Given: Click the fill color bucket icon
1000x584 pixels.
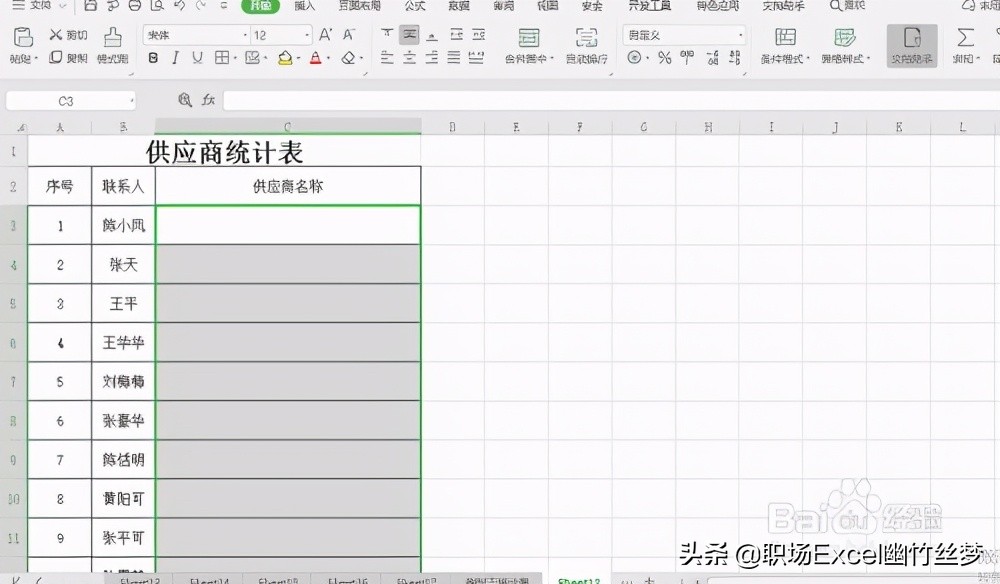Looking at the screenshot, I should coord(284,58).
